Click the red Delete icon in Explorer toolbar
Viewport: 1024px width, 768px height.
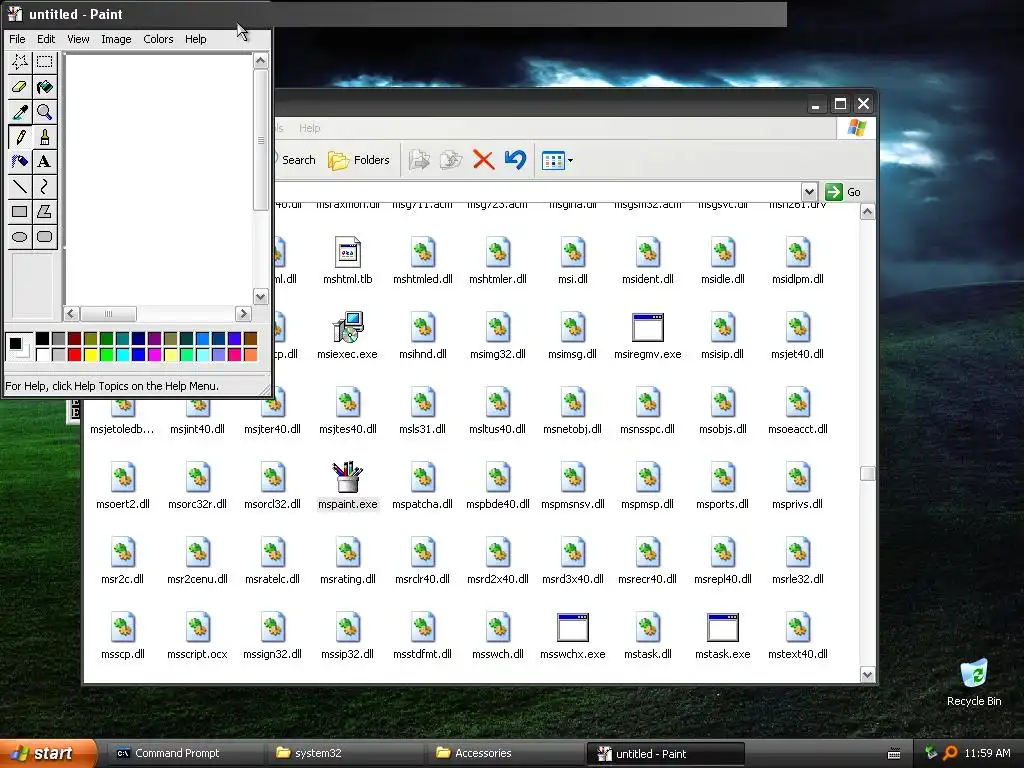point(483,160)
